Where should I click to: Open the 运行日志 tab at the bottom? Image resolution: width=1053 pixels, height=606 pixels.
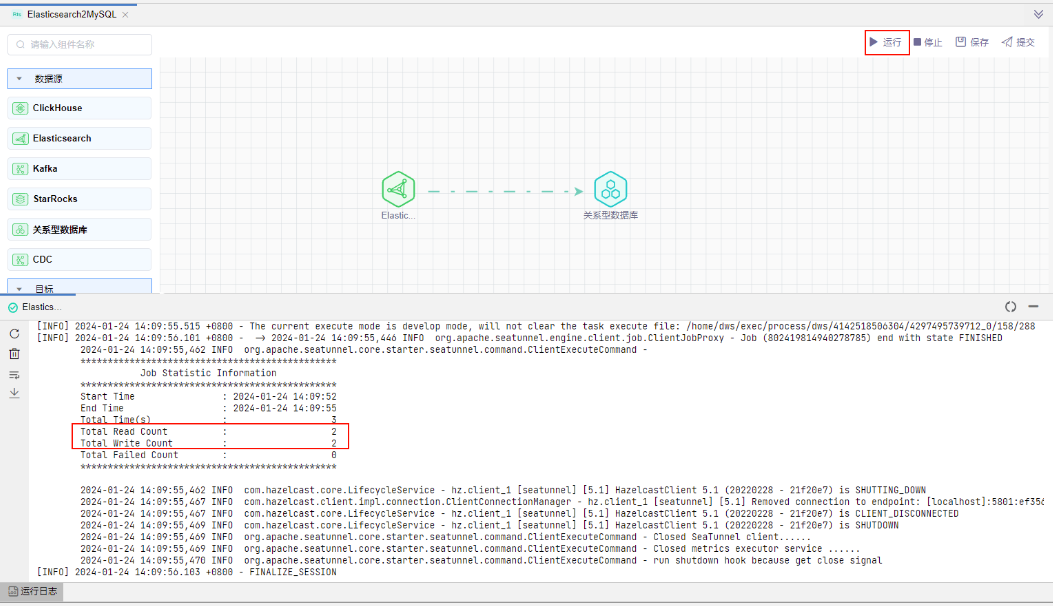(32, 591)
